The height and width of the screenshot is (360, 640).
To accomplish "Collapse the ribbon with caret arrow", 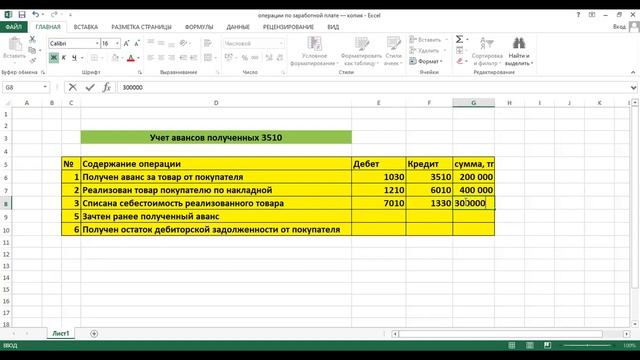I will tap(633, 72).
